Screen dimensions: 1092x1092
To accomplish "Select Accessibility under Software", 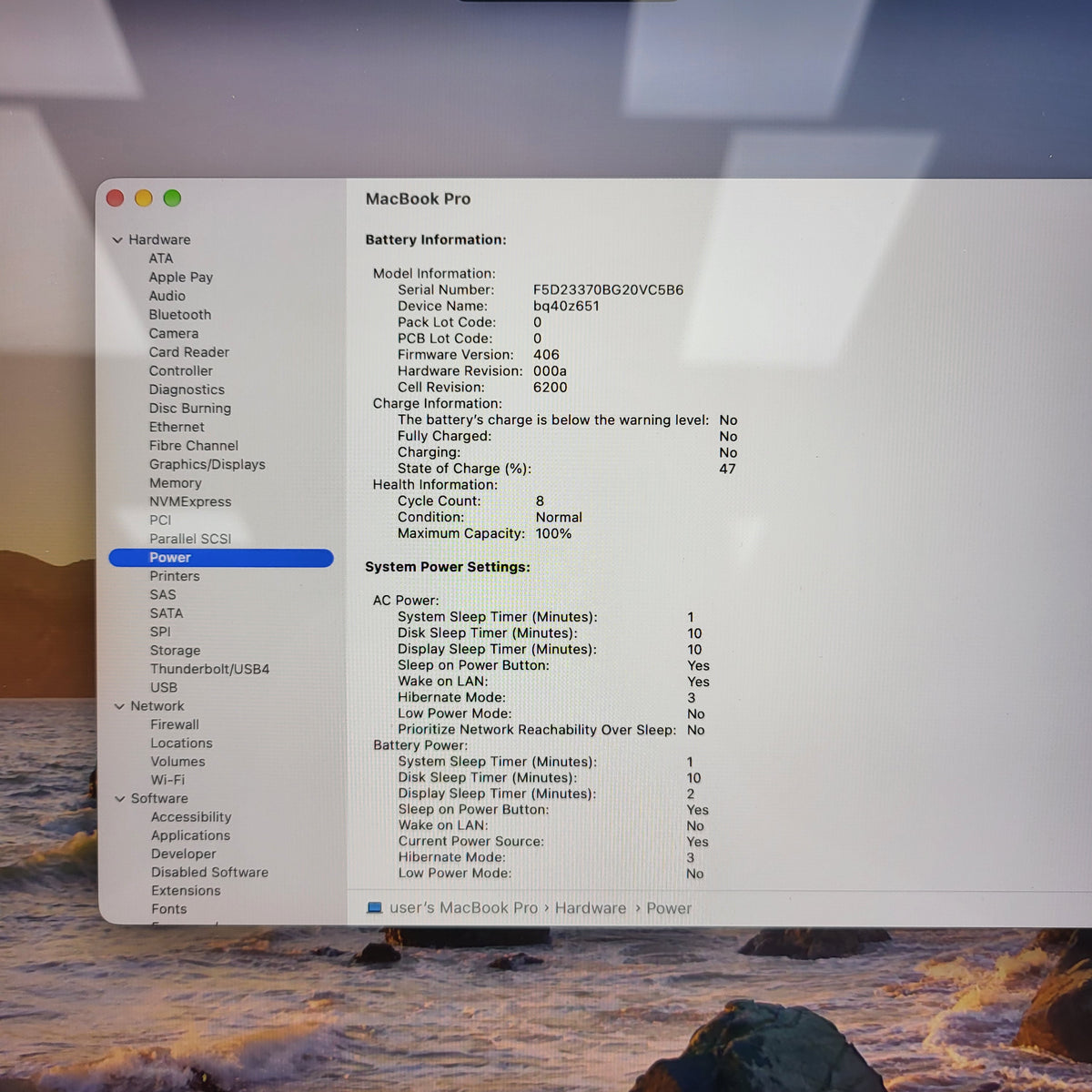I will tap(191, 817).
